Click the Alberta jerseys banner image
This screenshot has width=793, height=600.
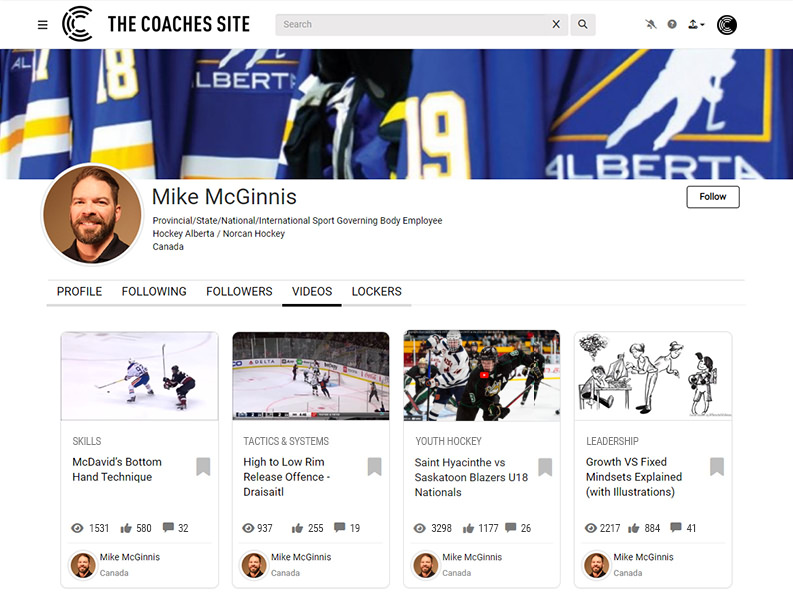coord(396,114)
